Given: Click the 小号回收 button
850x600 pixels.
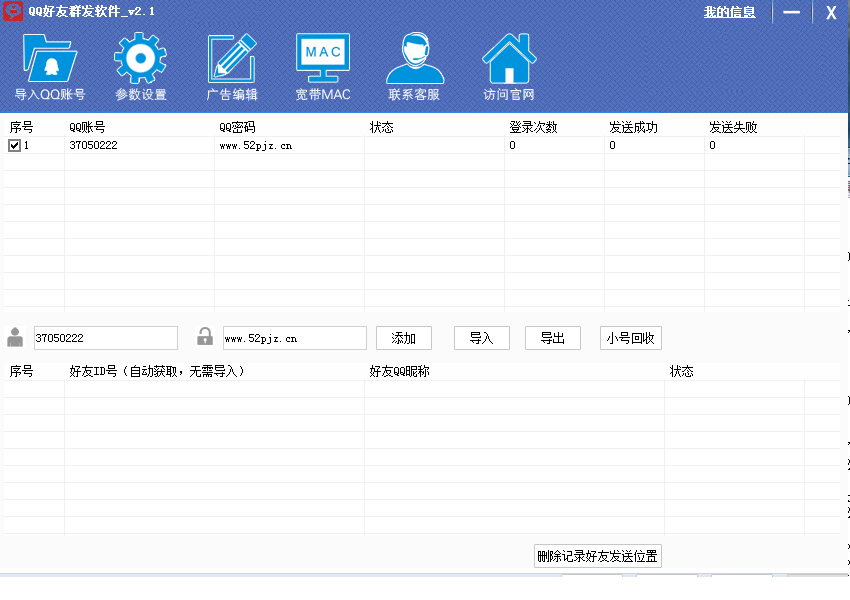Looking at the screenshot, I should (x=630, y=338).
